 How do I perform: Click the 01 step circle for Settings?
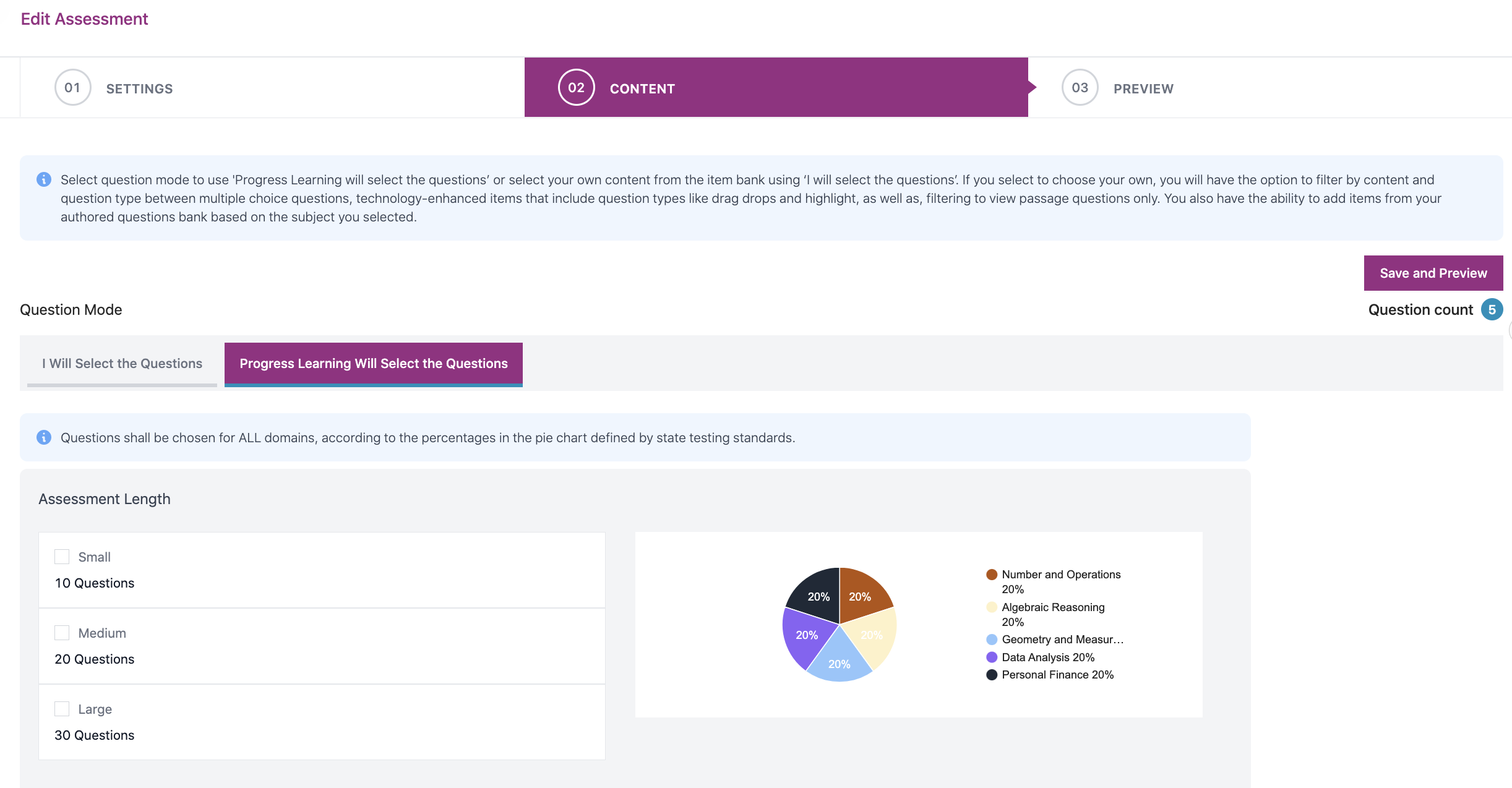pos(73,87)
